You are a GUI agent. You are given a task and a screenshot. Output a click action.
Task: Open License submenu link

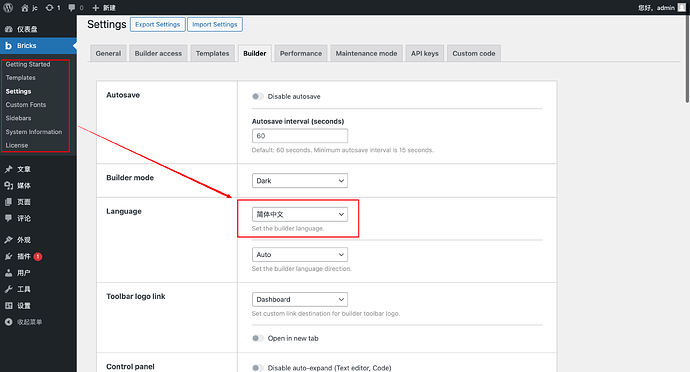[17, 145]
